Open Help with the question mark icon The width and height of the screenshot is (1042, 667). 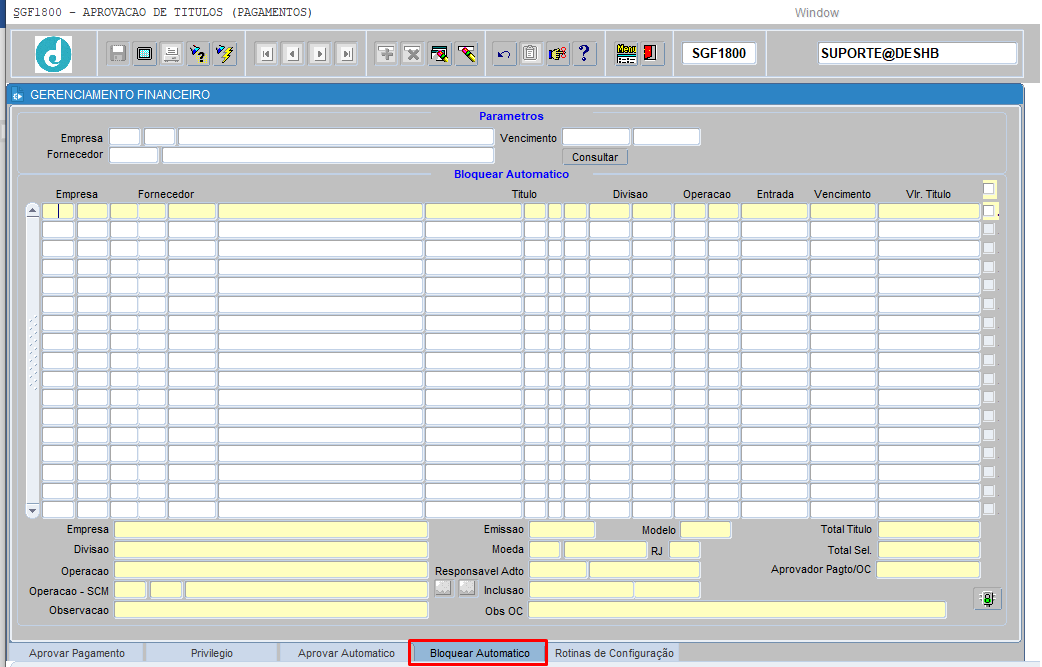584,54
